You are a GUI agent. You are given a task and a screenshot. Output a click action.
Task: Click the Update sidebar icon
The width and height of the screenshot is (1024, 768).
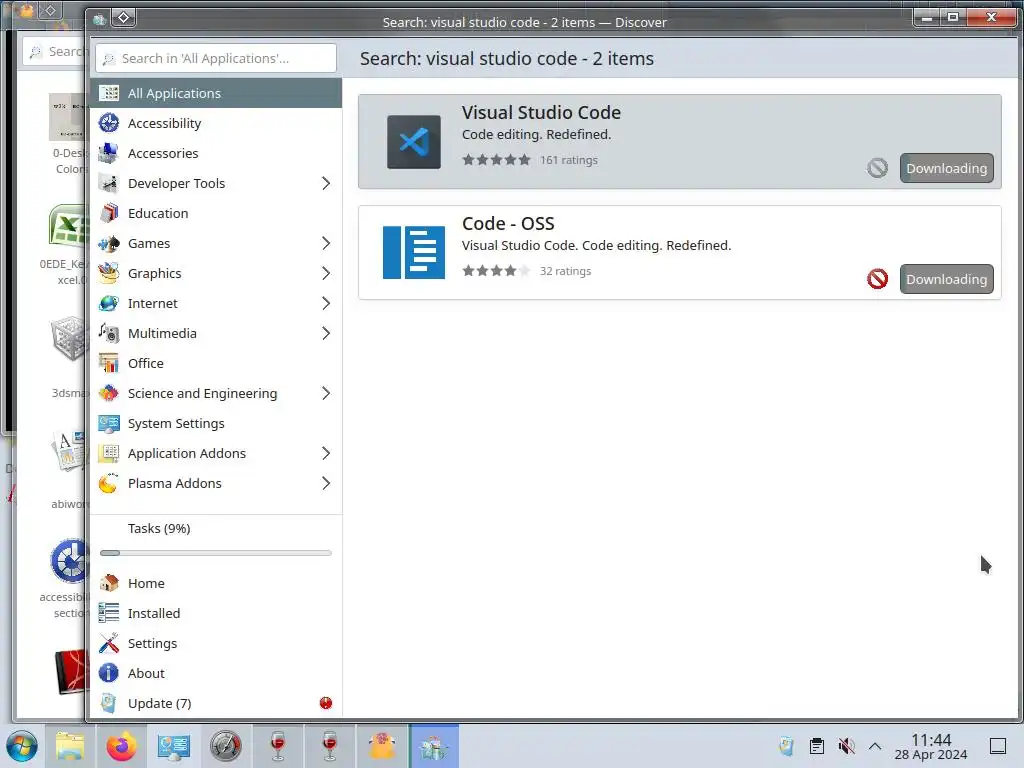tap(108, 703)
